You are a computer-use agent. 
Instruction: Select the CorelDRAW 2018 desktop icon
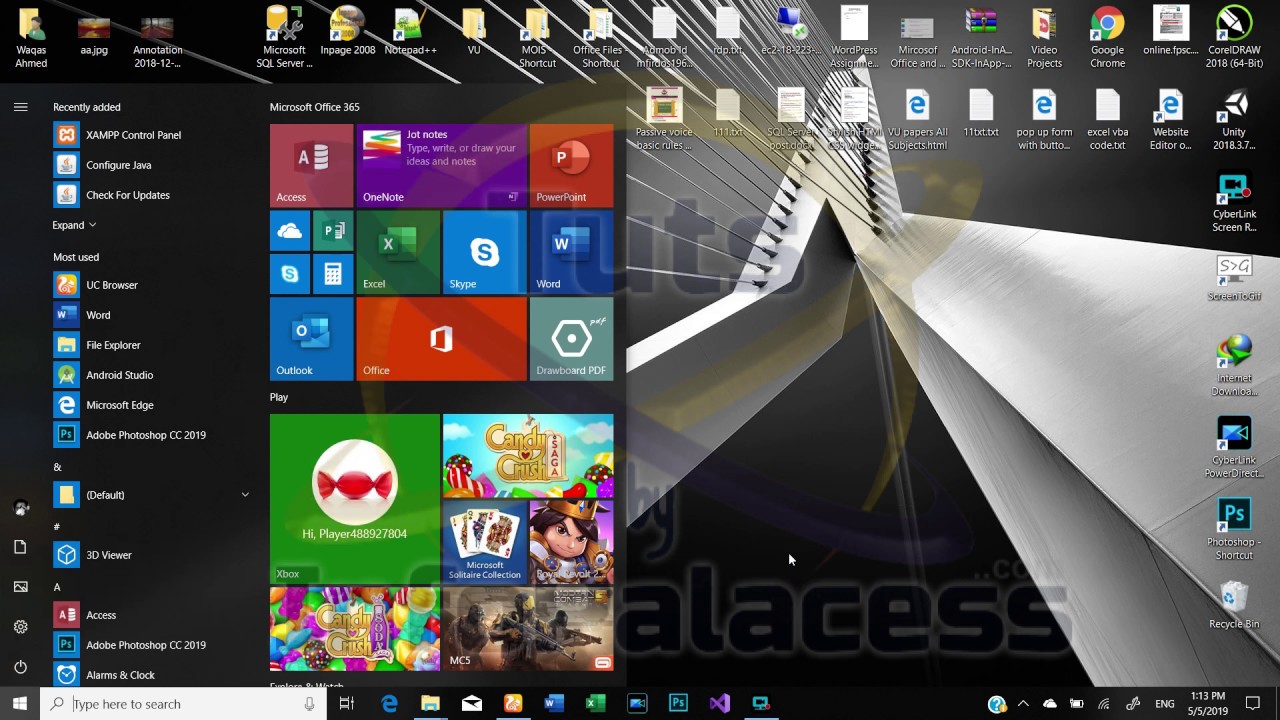(1234, 38)
